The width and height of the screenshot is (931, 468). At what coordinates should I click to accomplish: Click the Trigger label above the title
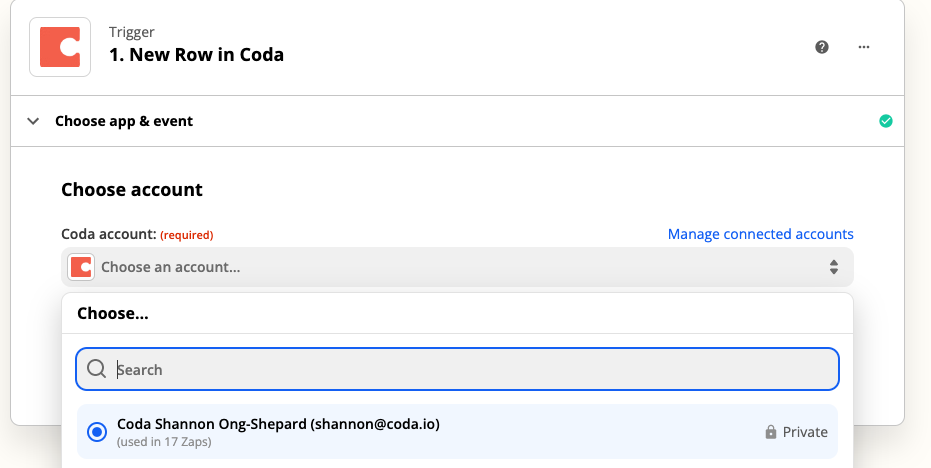tap(131, 32)
